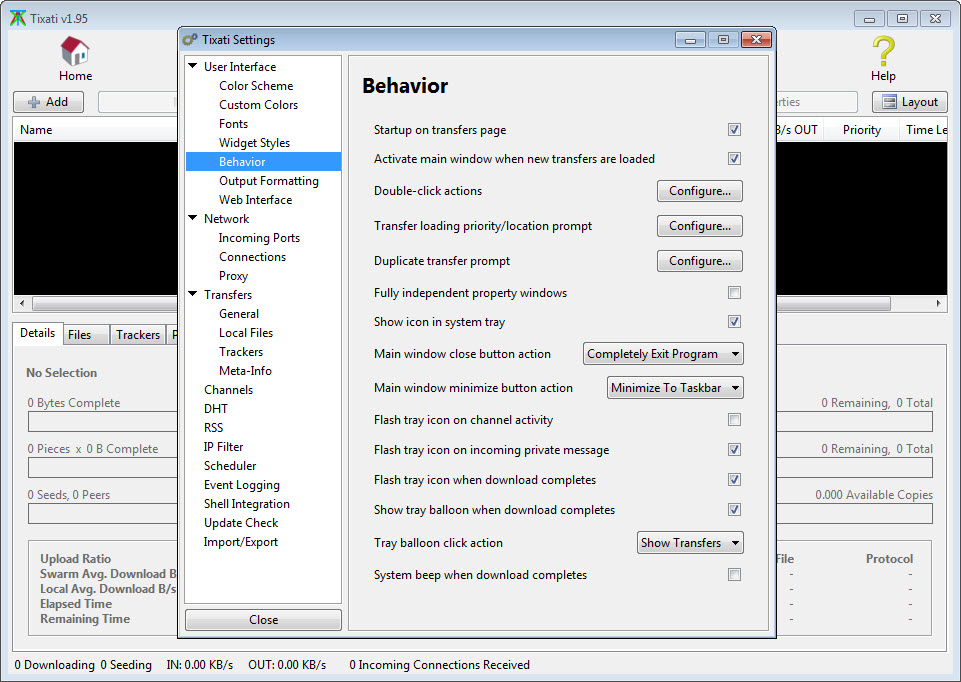This screenshot has width=961, height=682.
Task: Collapse the User Interface tree section
Action: click(x=193, y=66)
